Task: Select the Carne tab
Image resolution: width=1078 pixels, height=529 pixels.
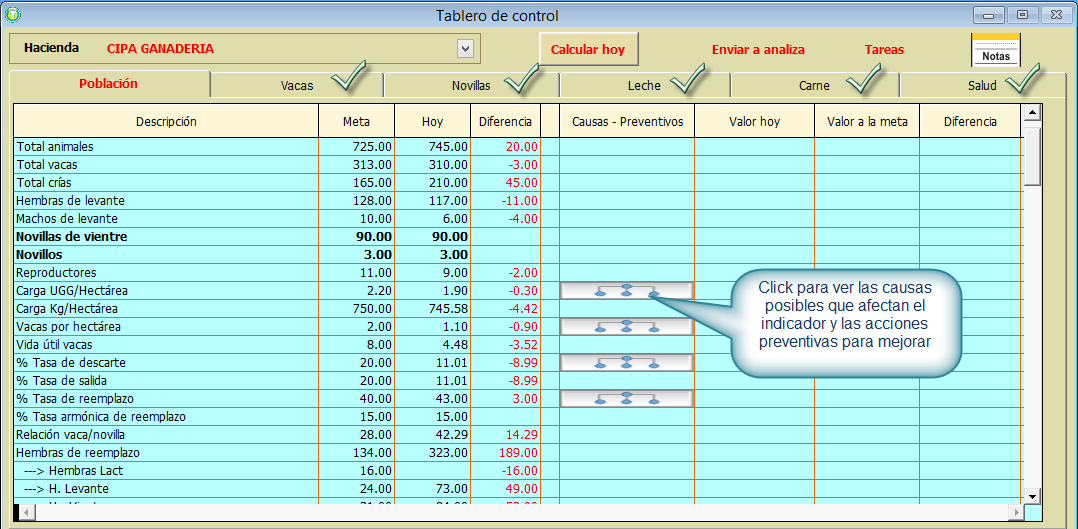Action: 813,86
